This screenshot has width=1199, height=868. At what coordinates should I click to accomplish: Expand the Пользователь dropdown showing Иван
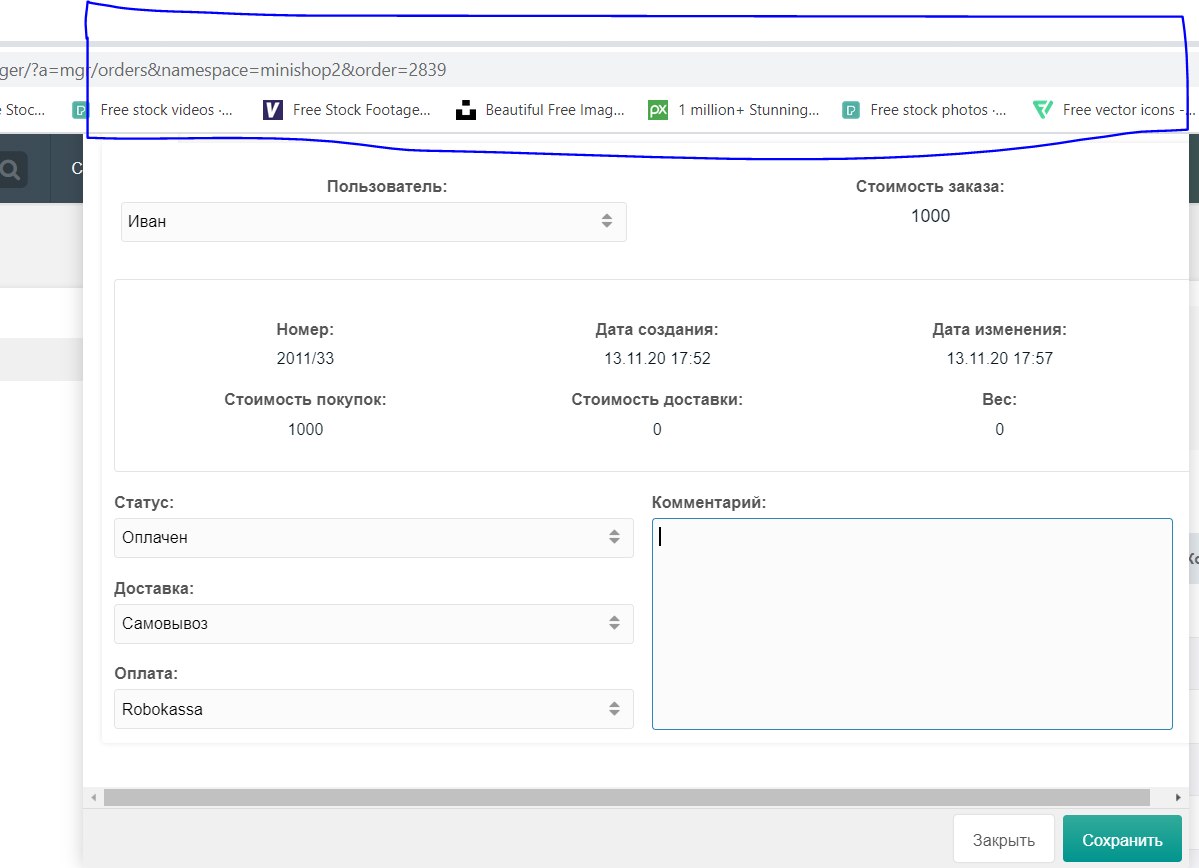point(373,222)
